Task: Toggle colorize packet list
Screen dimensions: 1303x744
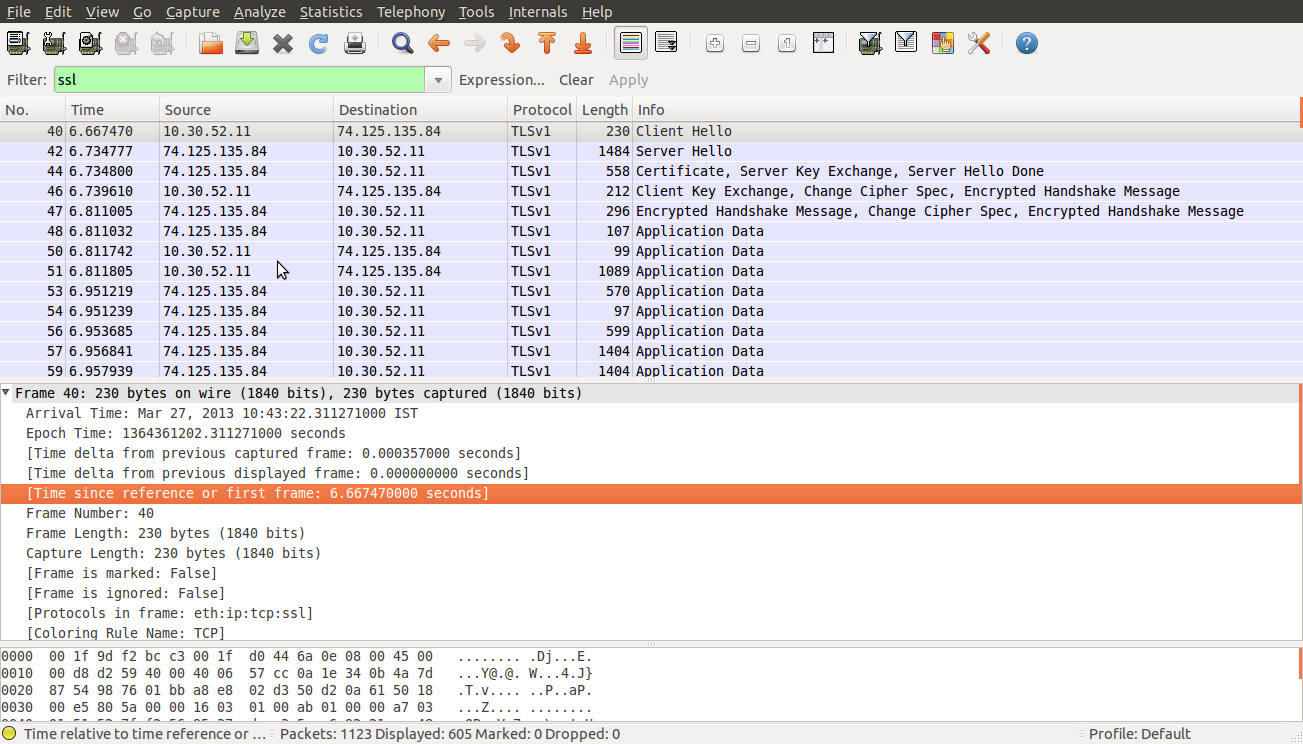Action: pyautogui.click(x=631, y=43)
